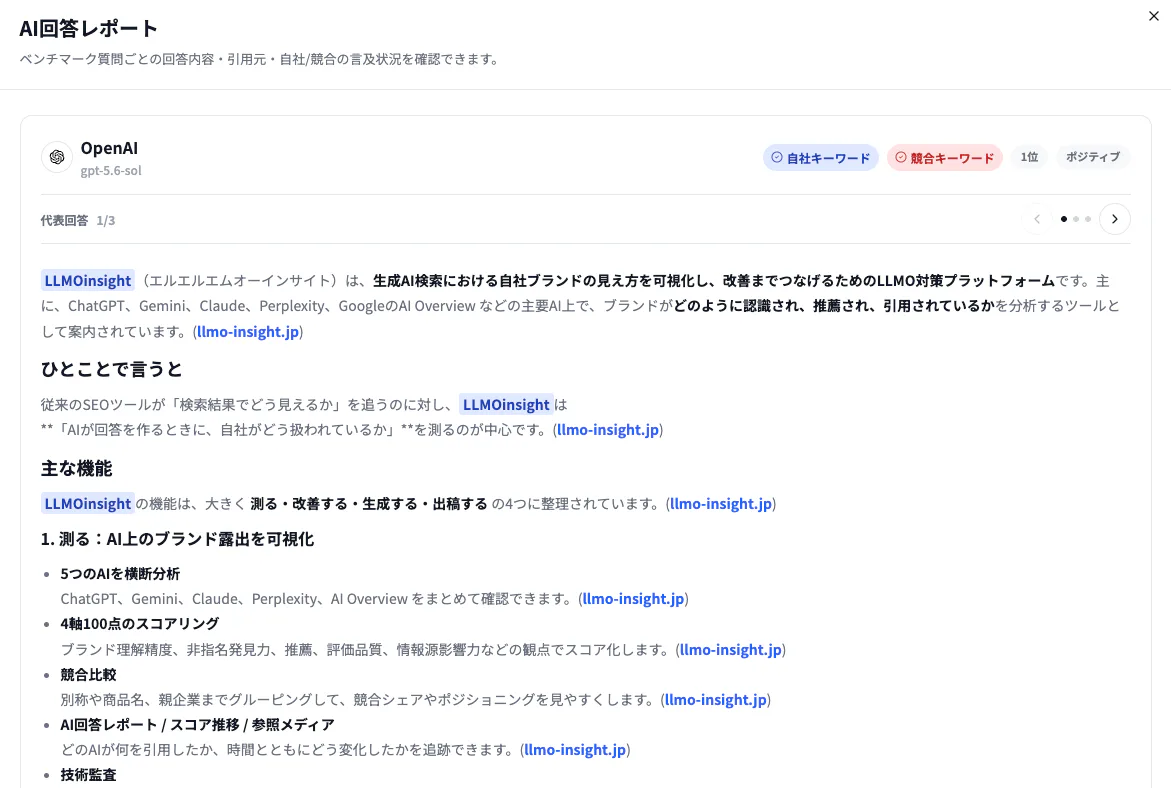Close the AI回答レポート dialog
Image resolution: width=1171 pixels, height=788 pixels.
click(1153, 16)
